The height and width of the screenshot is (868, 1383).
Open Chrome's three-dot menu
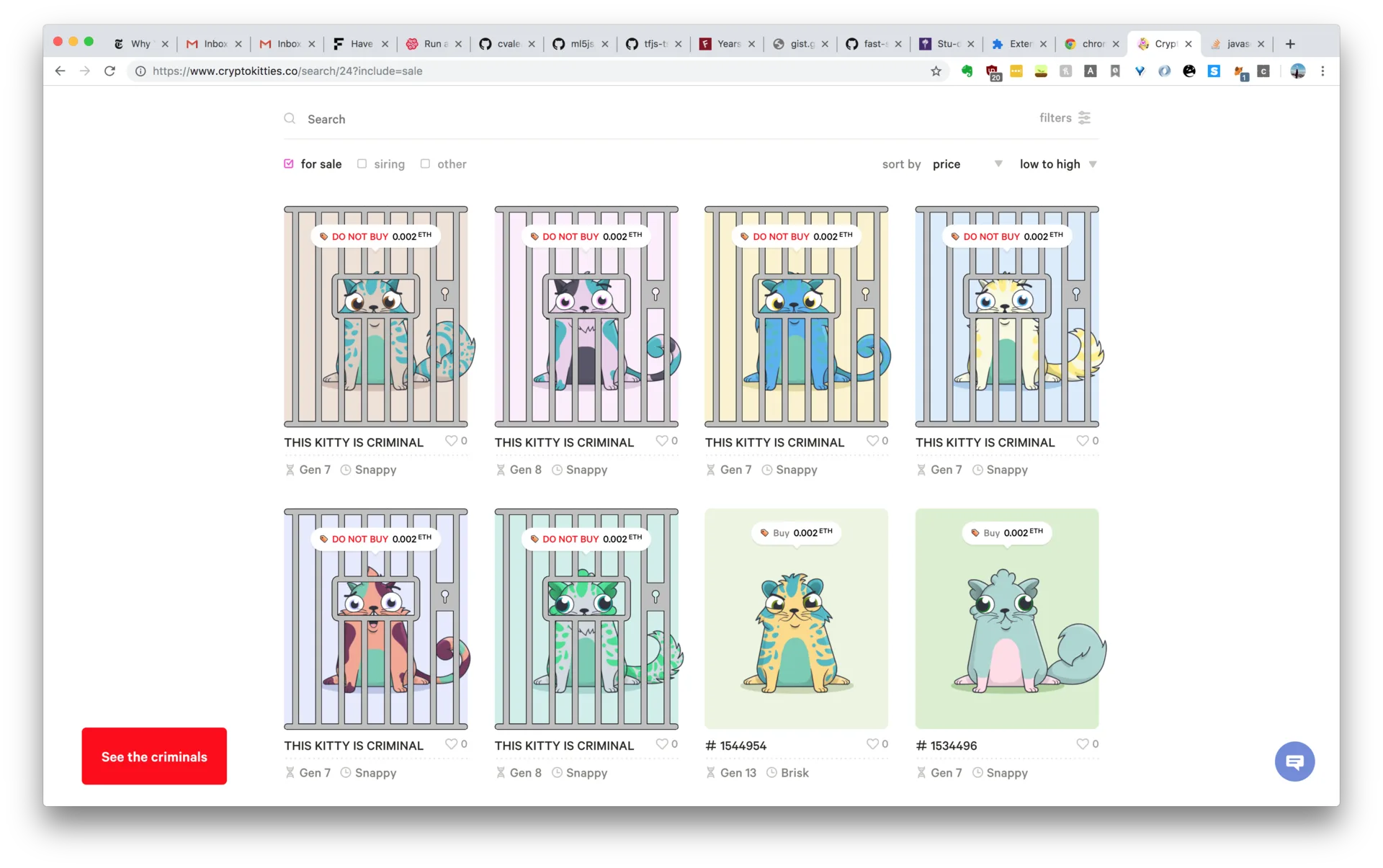(1322, 71)
